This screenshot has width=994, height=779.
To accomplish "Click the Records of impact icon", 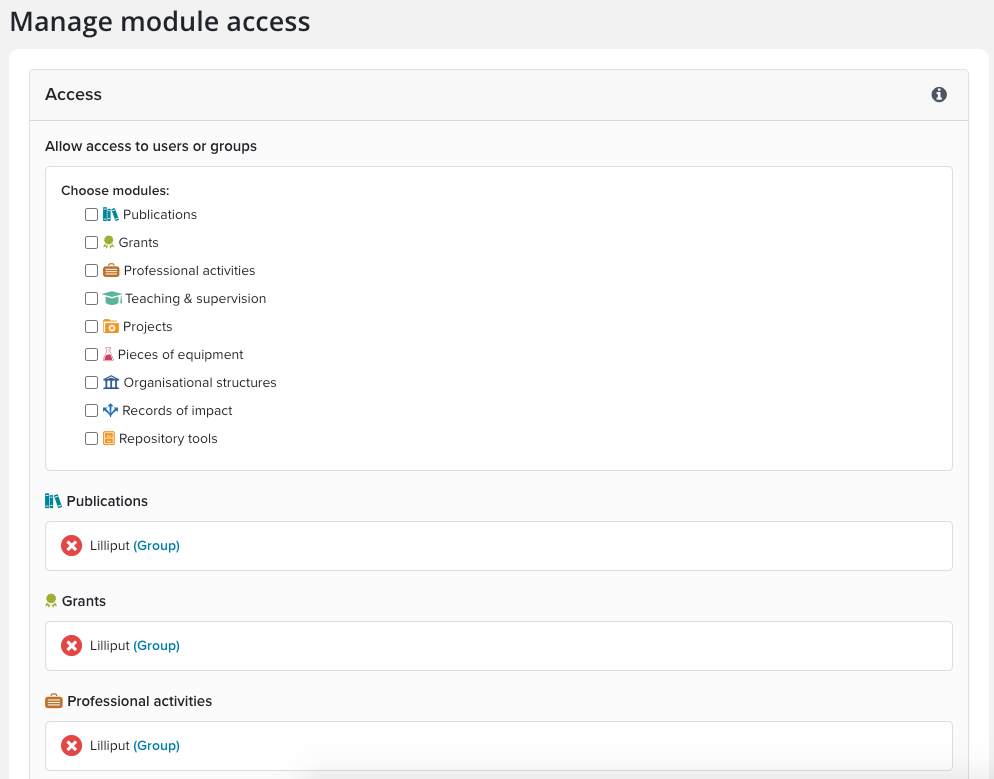I will (110, 411).
